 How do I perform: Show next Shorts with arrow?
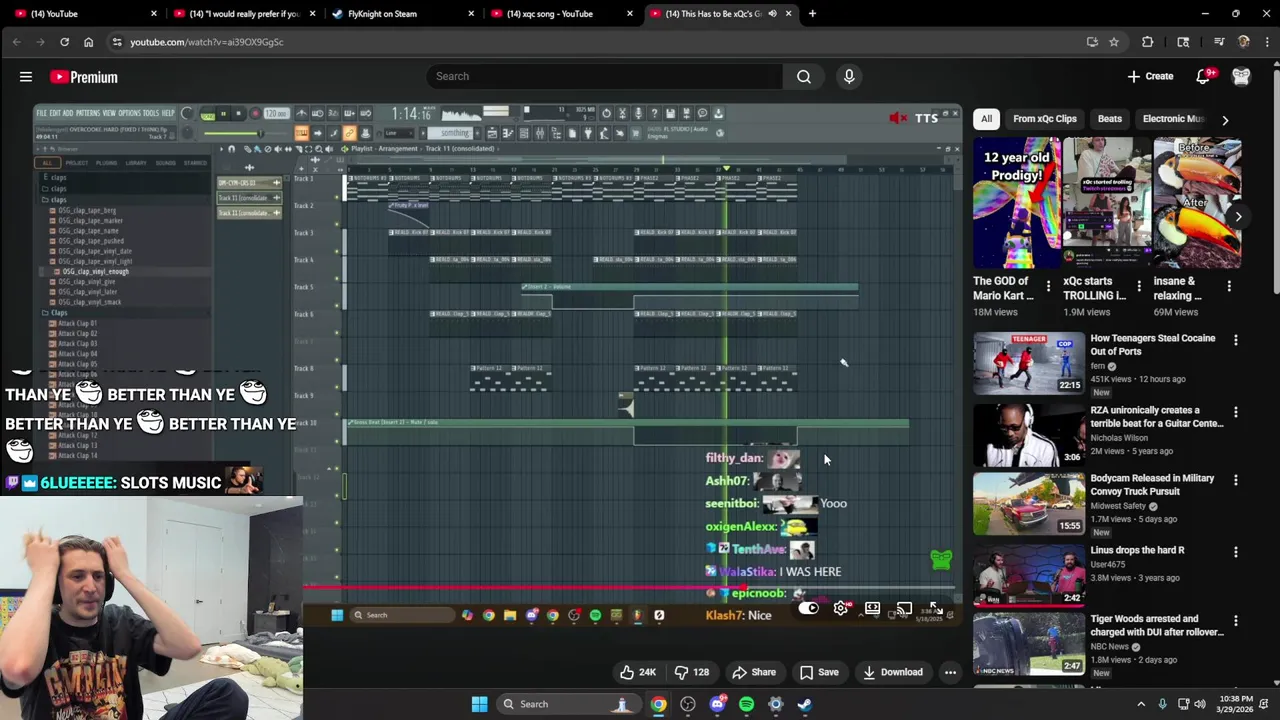coord(1238,217)
